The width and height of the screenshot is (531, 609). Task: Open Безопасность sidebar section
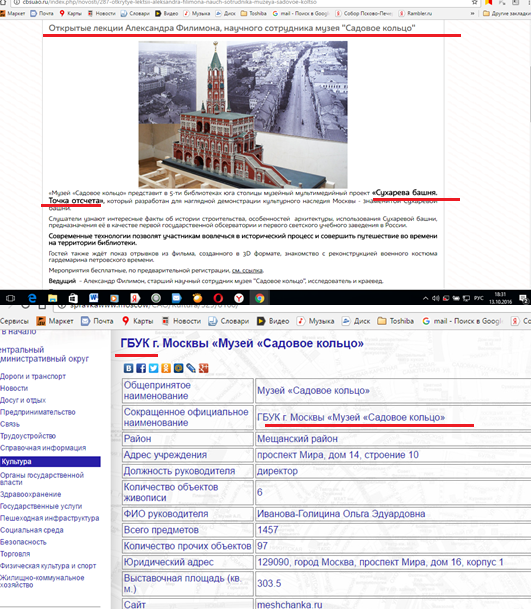click(23, 542)
